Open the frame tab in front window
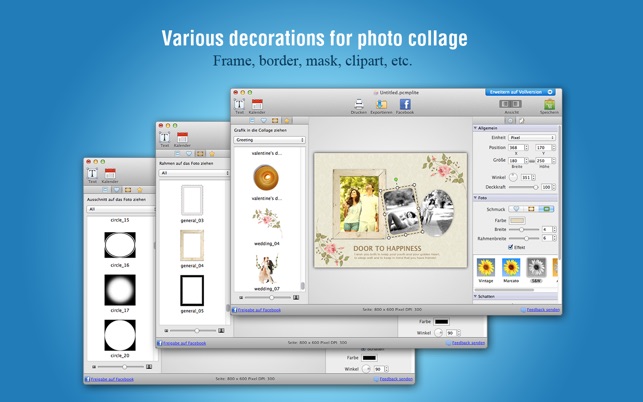The image size is (643, 402). (275, 121)
